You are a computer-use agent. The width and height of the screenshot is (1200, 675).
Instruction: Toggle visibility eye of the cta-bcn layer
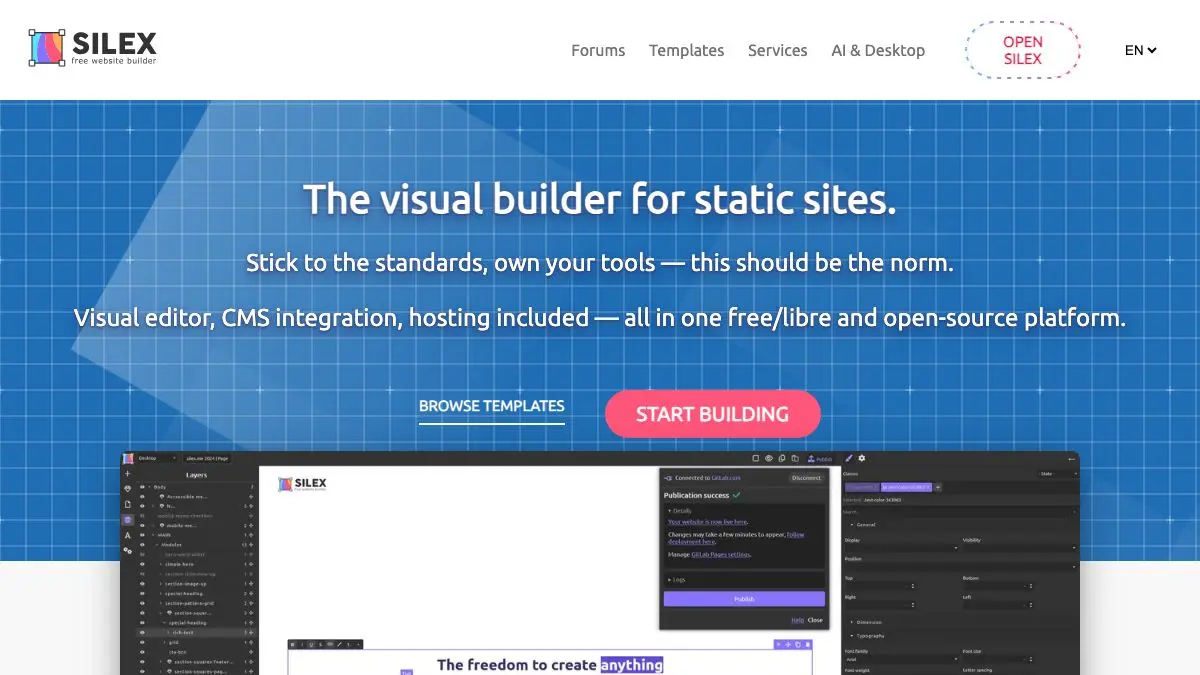142,652
